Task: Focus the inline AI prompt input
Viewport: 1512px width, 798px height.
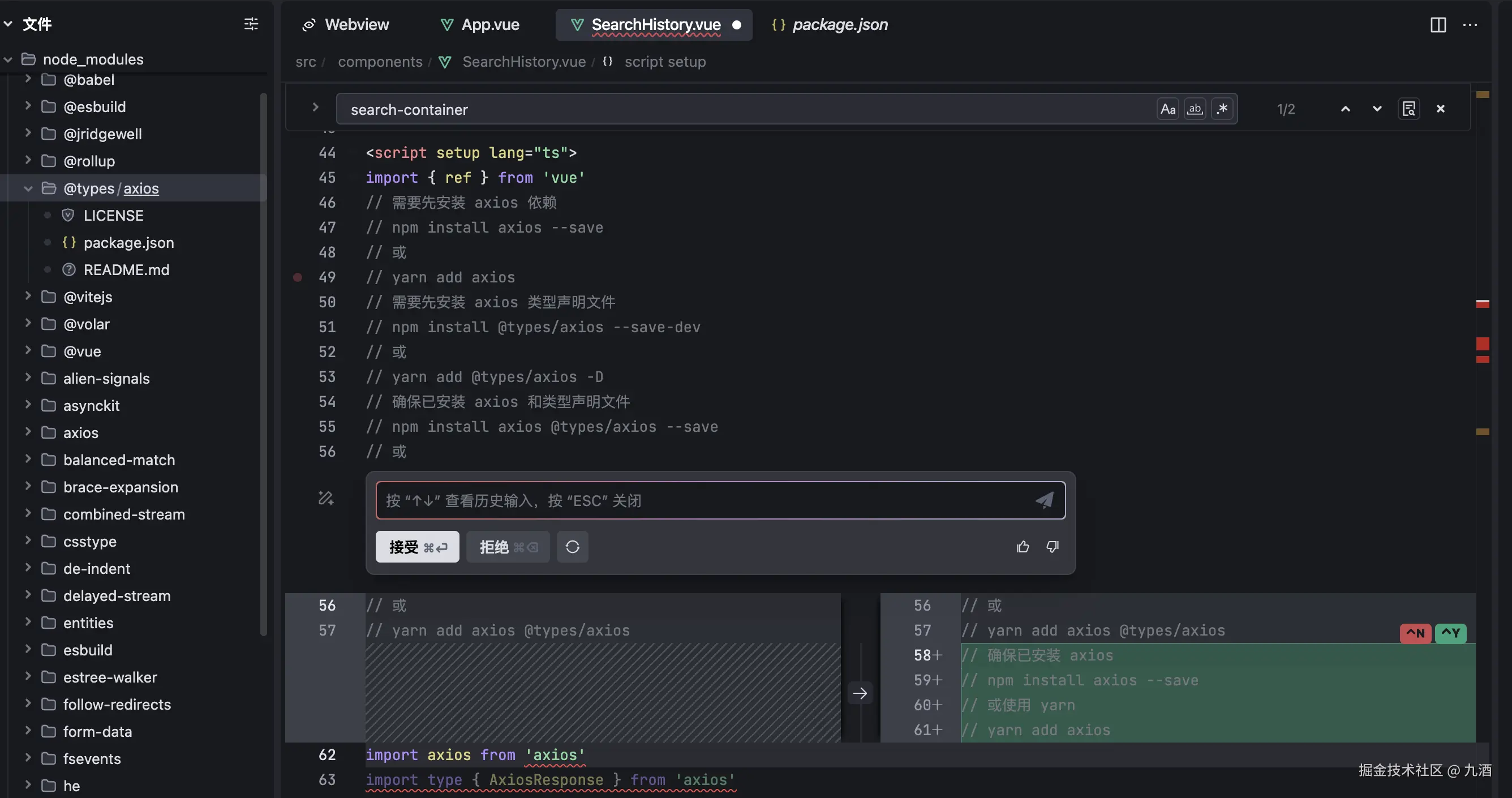Action: tap(705, 500)
